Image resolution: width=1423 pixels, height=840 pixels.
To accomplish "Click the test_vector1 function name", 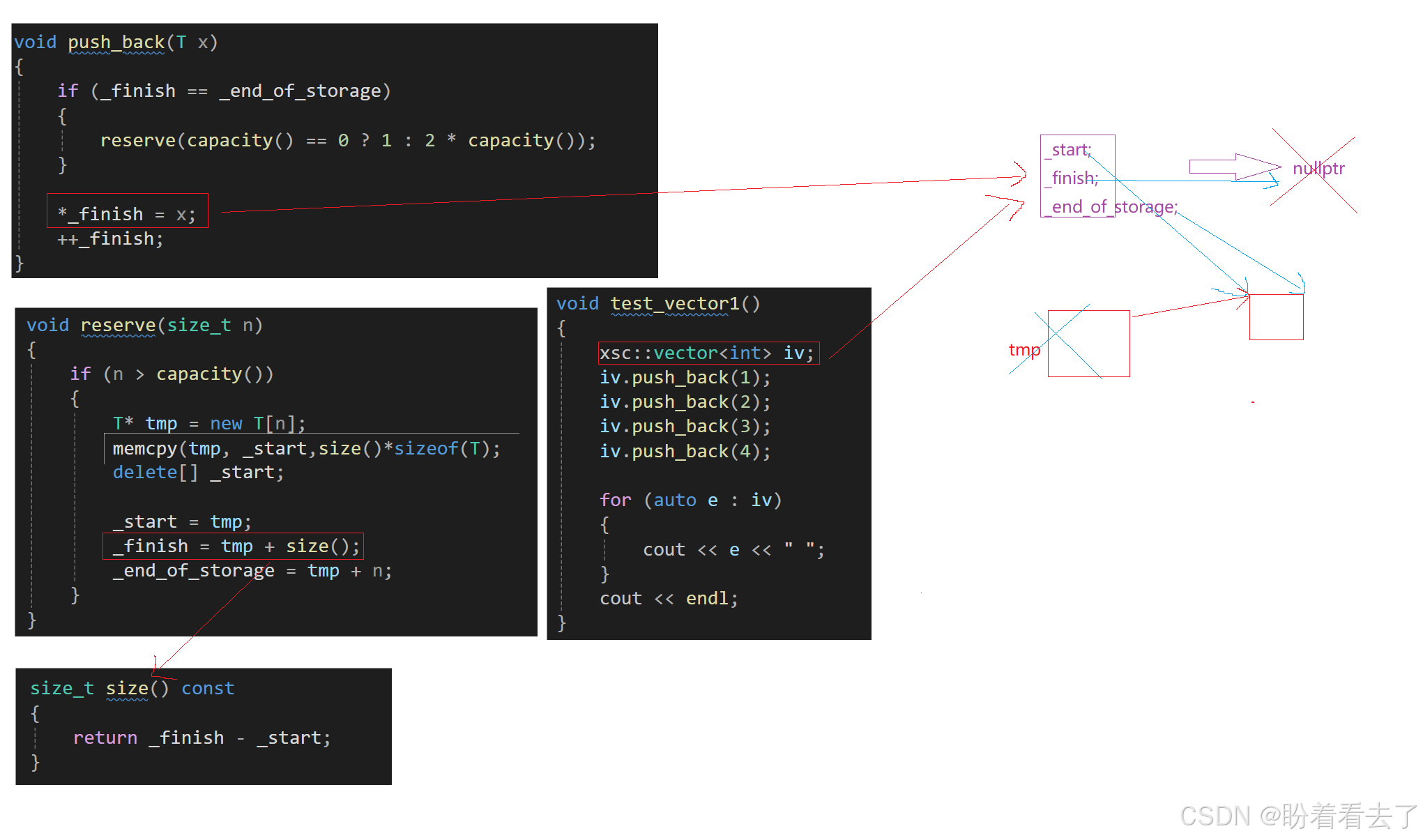I will coord(674,304).
